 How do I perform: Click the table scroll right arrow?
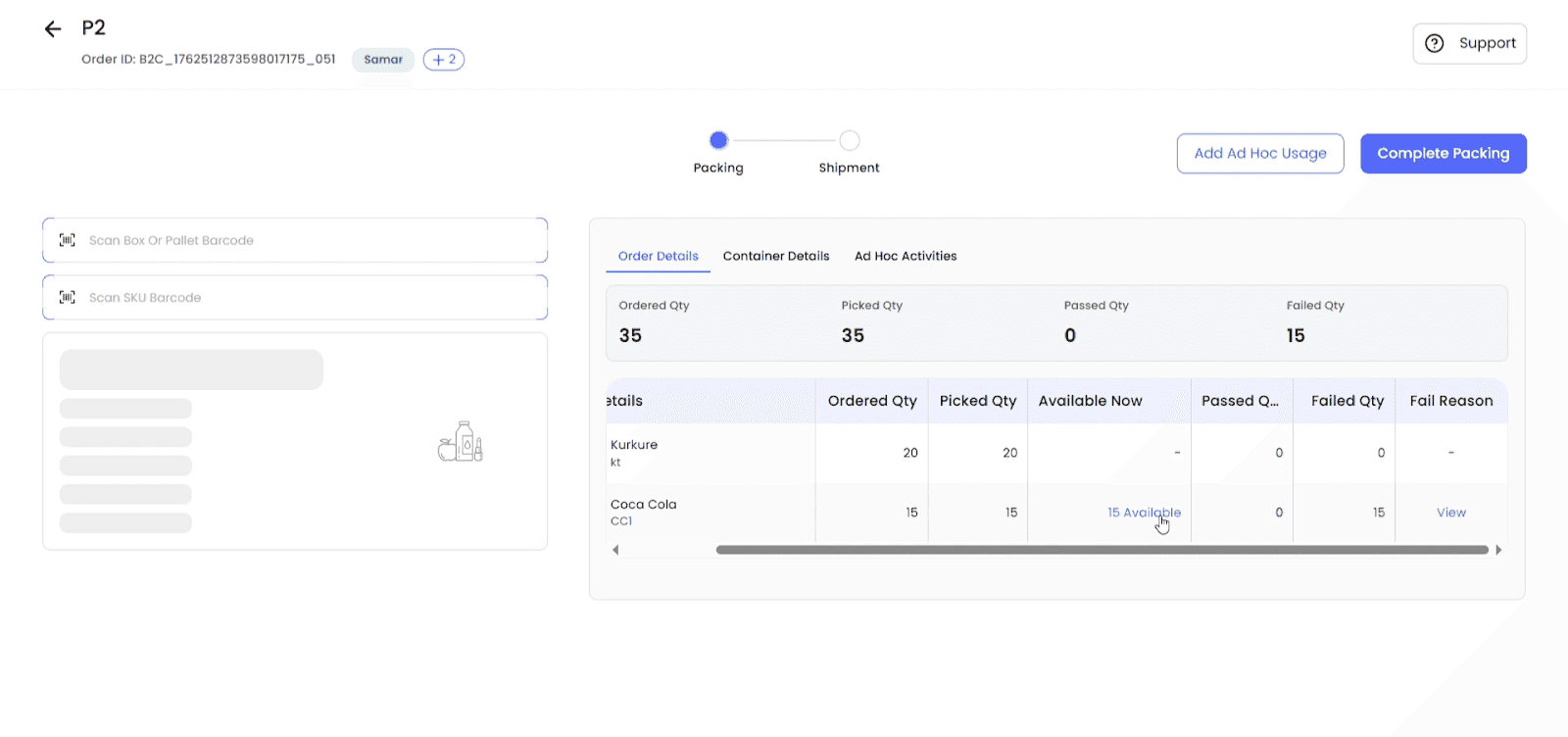click(1498, 550)
